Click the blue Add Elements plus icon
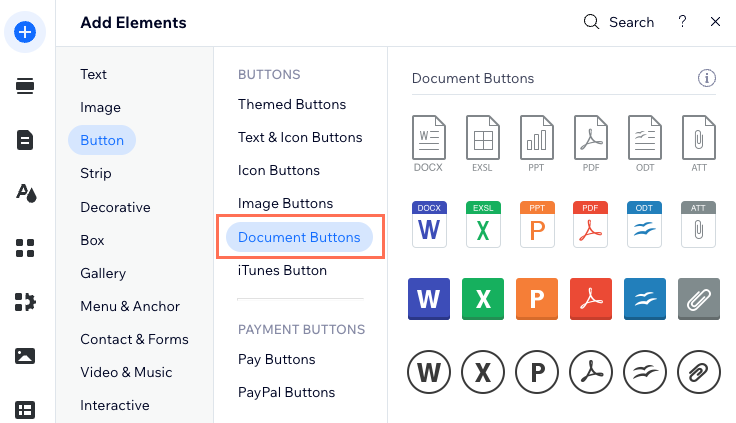Image resolution: width=736 pixels, height=423 pixels. click(x=25, y=32)
